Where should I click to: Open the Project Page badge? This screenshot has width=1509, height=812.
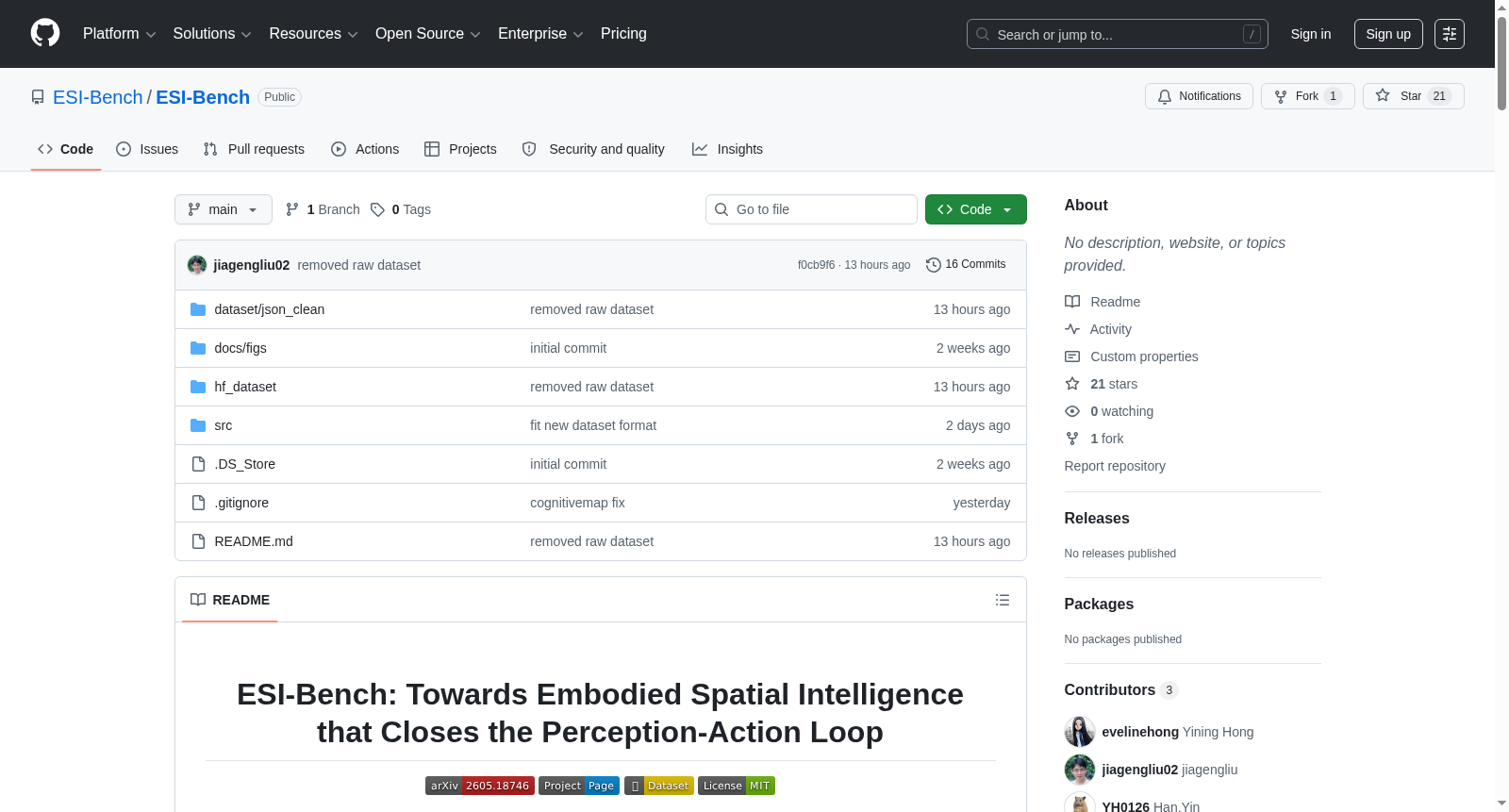579,786
